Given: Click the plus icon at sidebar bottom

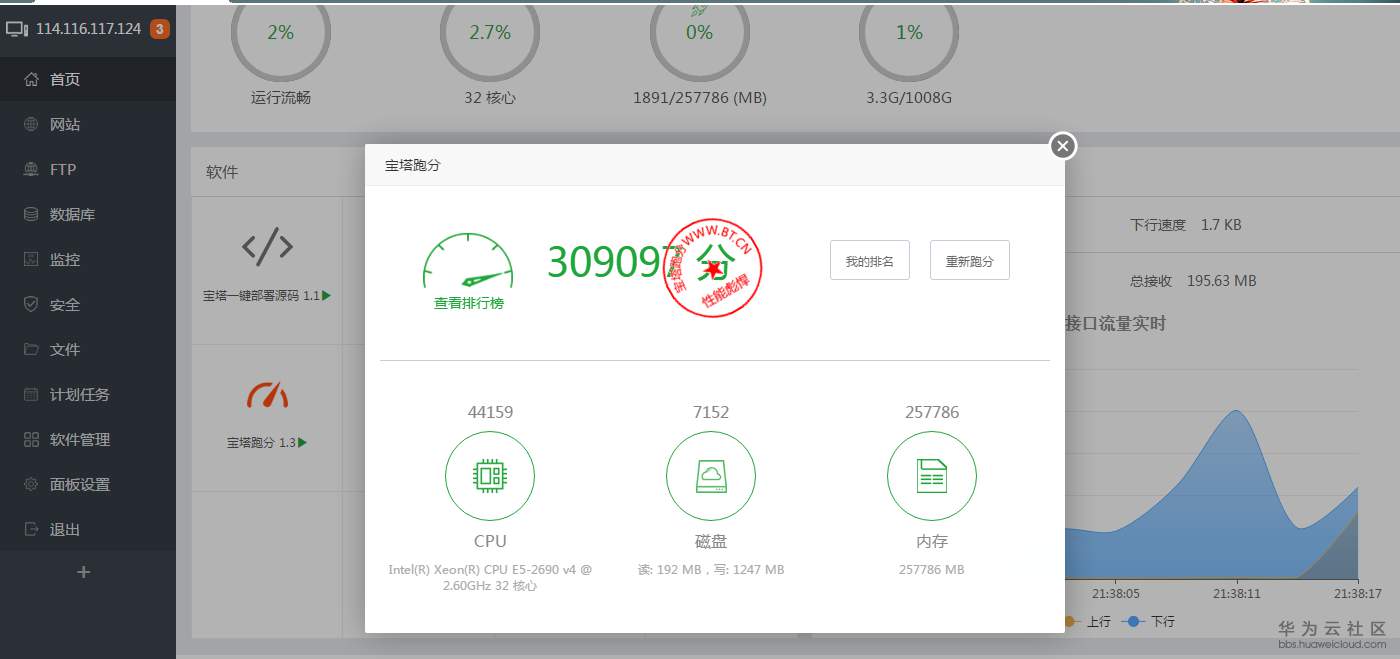Looking at the screenshot, I should (84, 572).
